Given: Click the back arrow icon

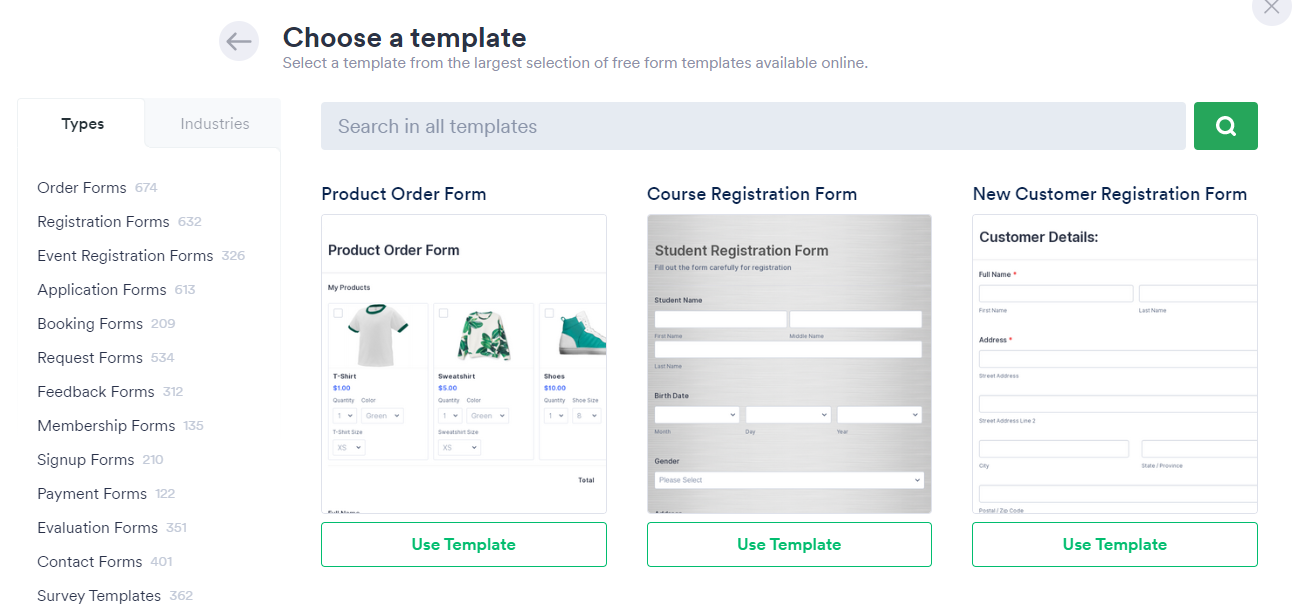Looking at the screenshot, I should pos(239,41).
